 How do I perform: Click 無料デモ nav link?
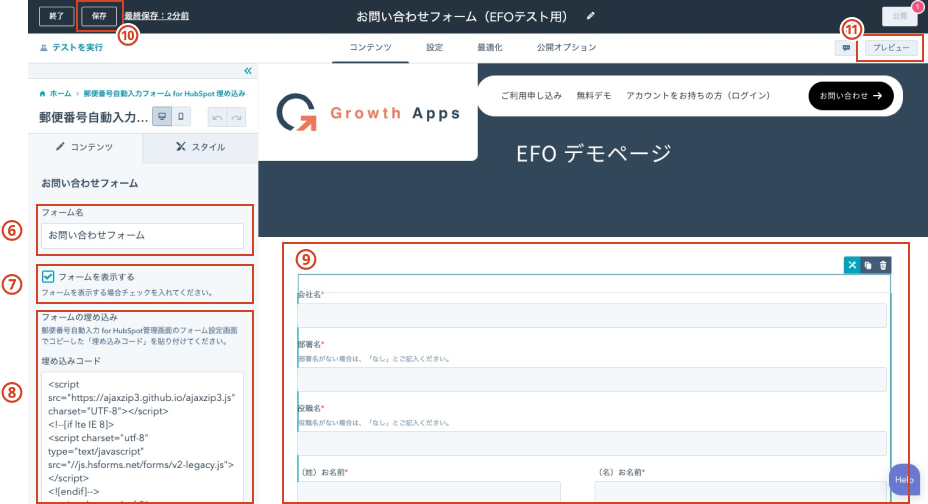[594, 95]
